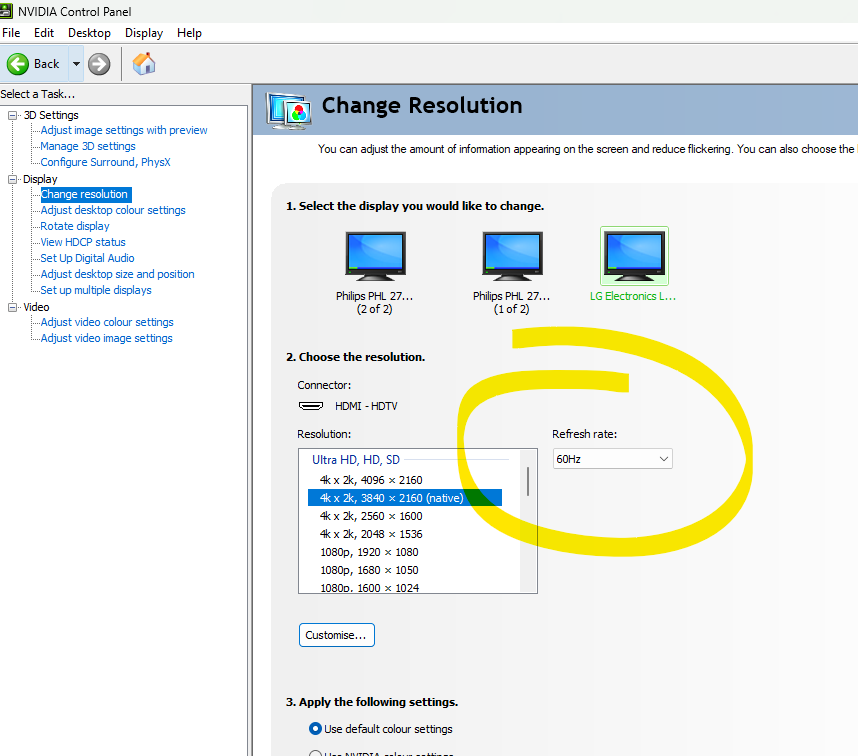Select Use default colour settings radio button
Image resolution: width=858 pixels, height=756 pixels.
[315, 729]
